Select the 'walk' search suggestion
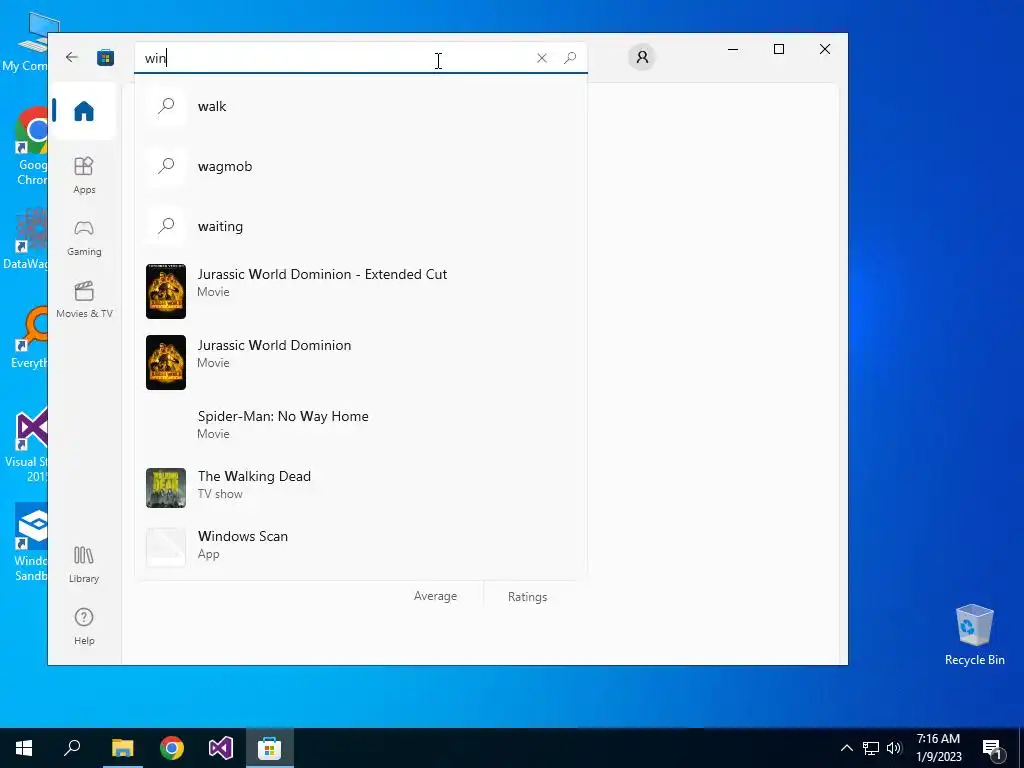 360,106
